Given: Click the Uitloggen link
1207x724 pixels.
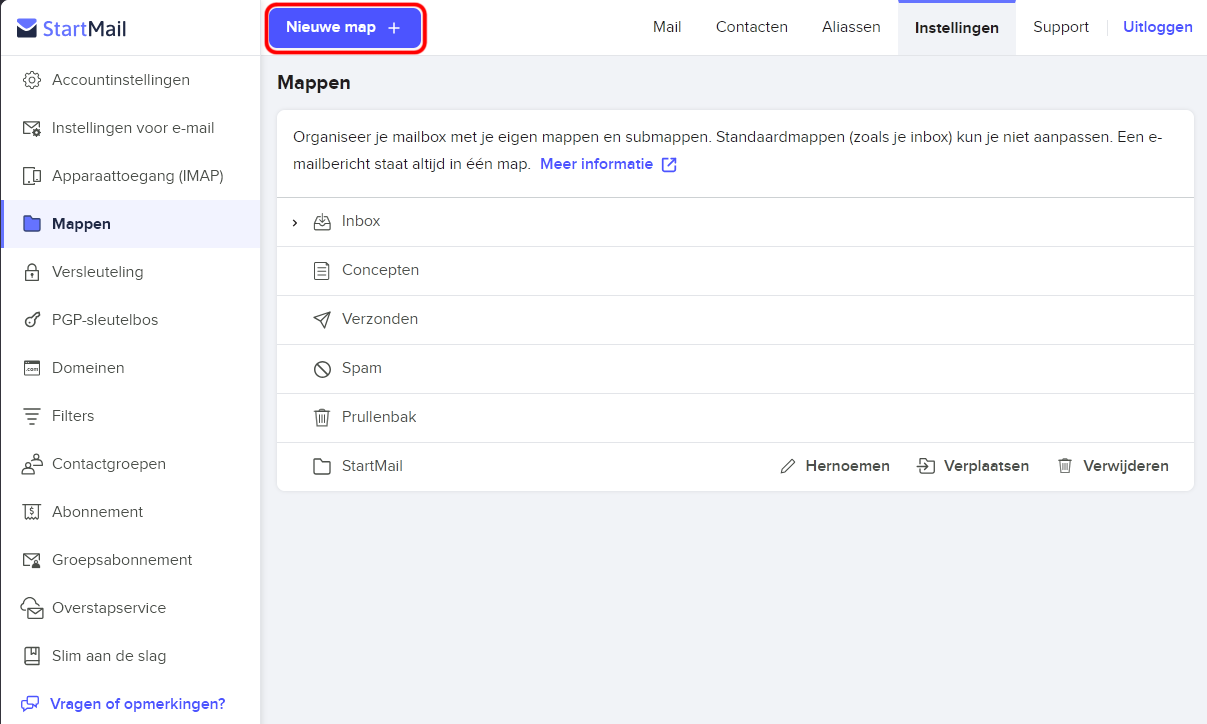Looking at the screenshot, I should tap(1158, 27).
